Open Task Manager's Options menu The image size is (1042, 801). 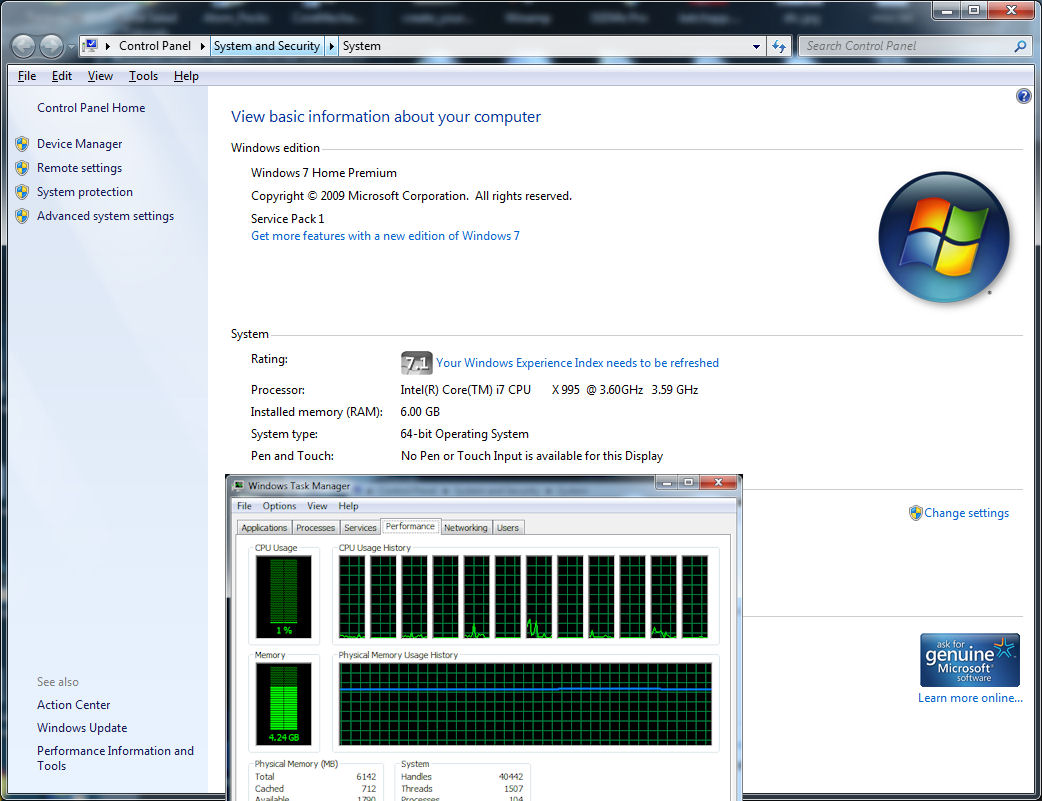[279, 506]
